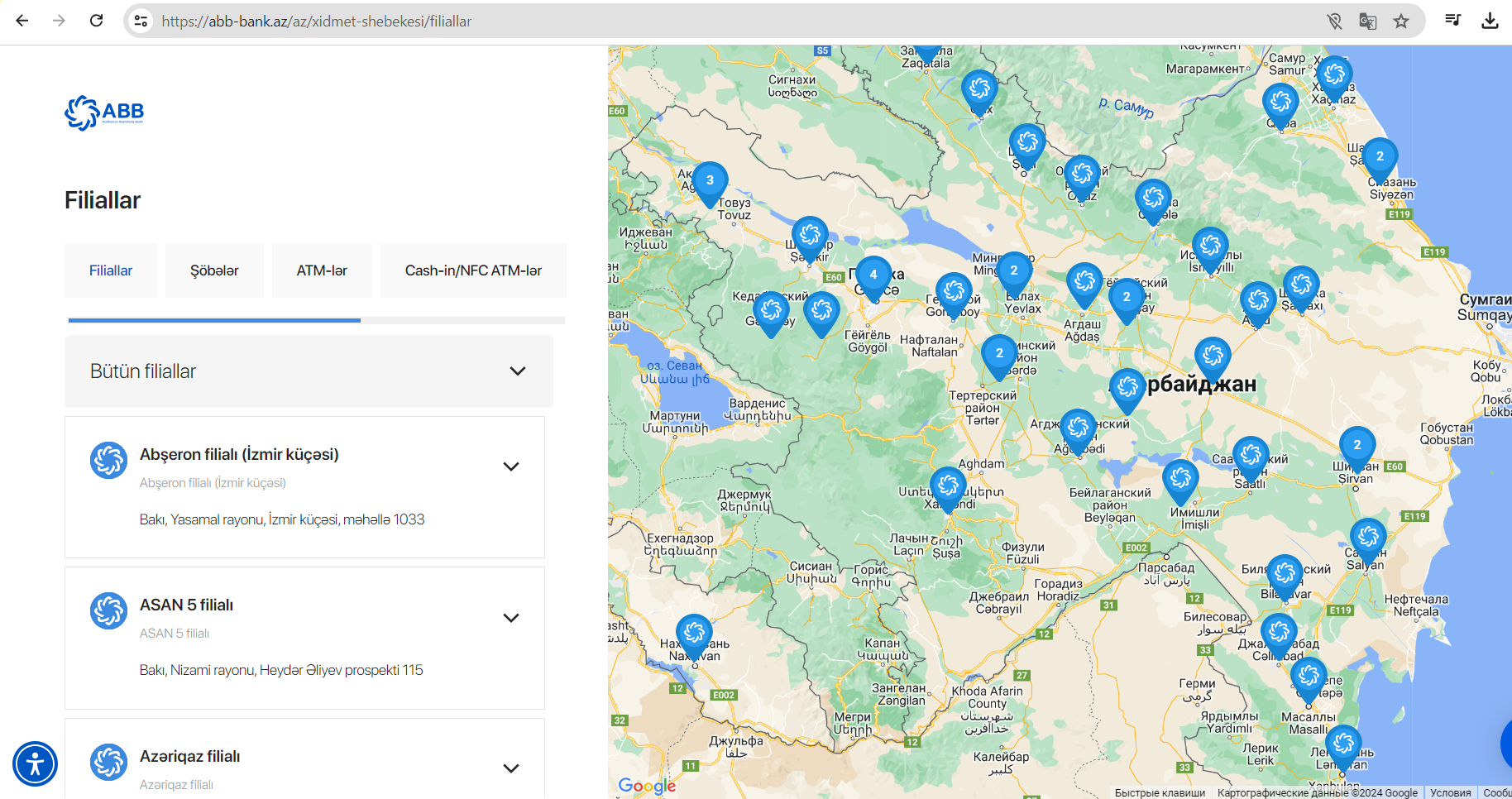The height and width of the screenshot is (799, 1512).
Task: Click the Abşeron filialı branch icon
Action: [x=108, y=460]
